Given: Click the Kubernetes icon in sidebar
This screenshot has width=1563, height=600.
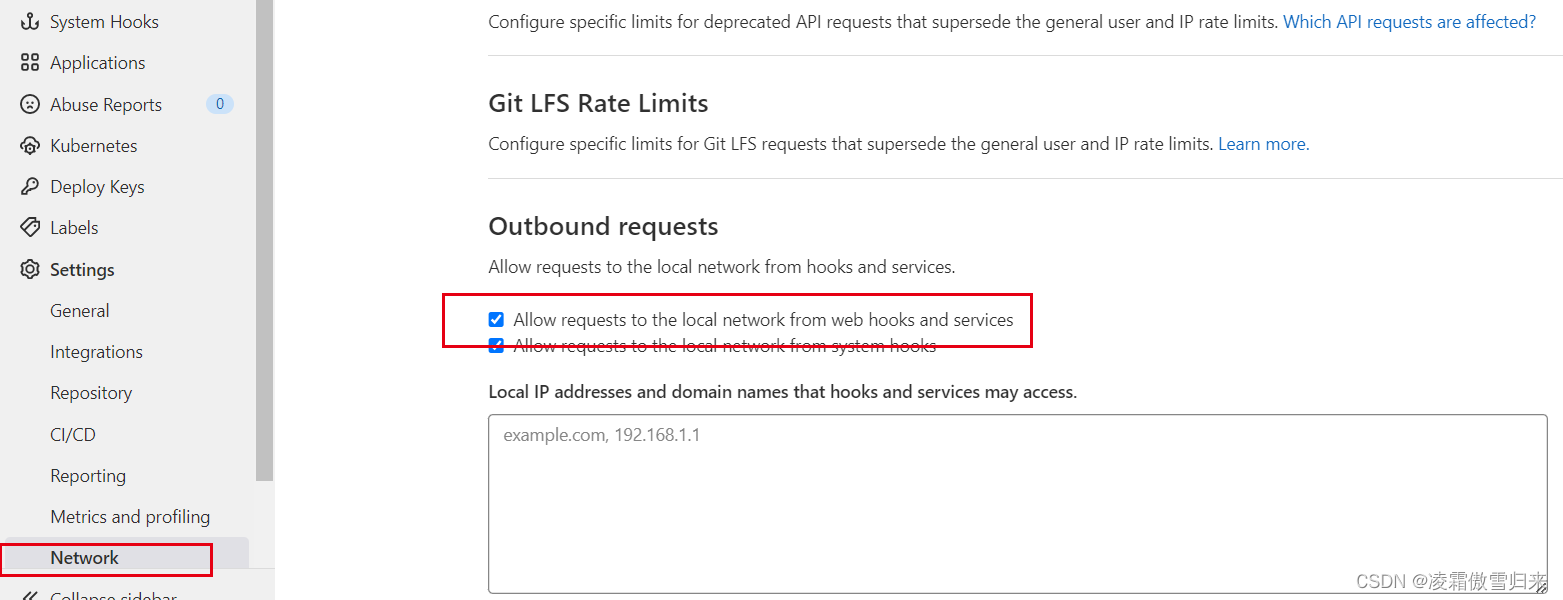Looking at the screenshot, I should coord(30,146).
